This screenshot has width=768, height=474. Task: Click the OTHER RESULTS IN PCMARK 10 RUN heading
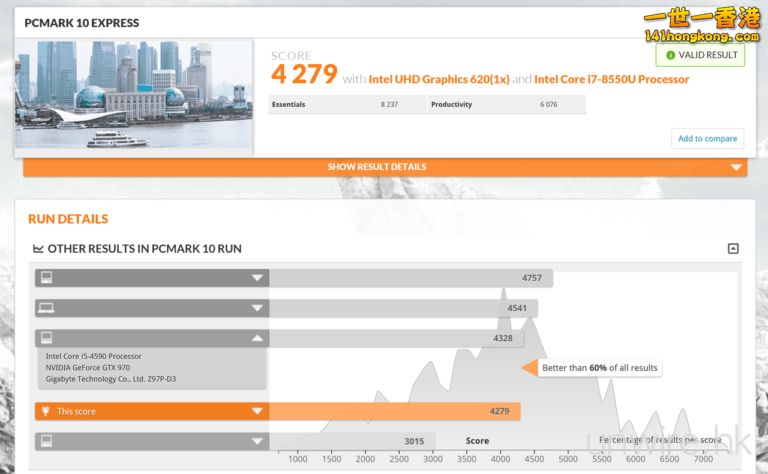coord(144,249)
